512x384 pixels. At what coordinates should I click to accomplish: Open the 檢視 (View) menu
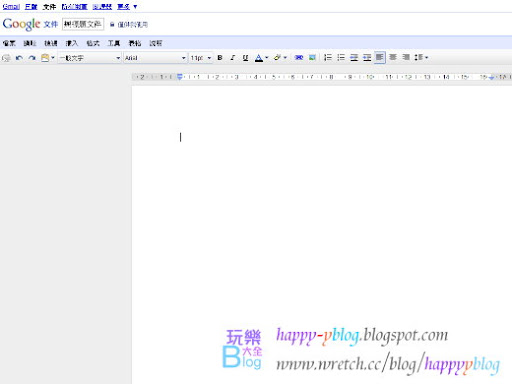click(x=51, y=43)
